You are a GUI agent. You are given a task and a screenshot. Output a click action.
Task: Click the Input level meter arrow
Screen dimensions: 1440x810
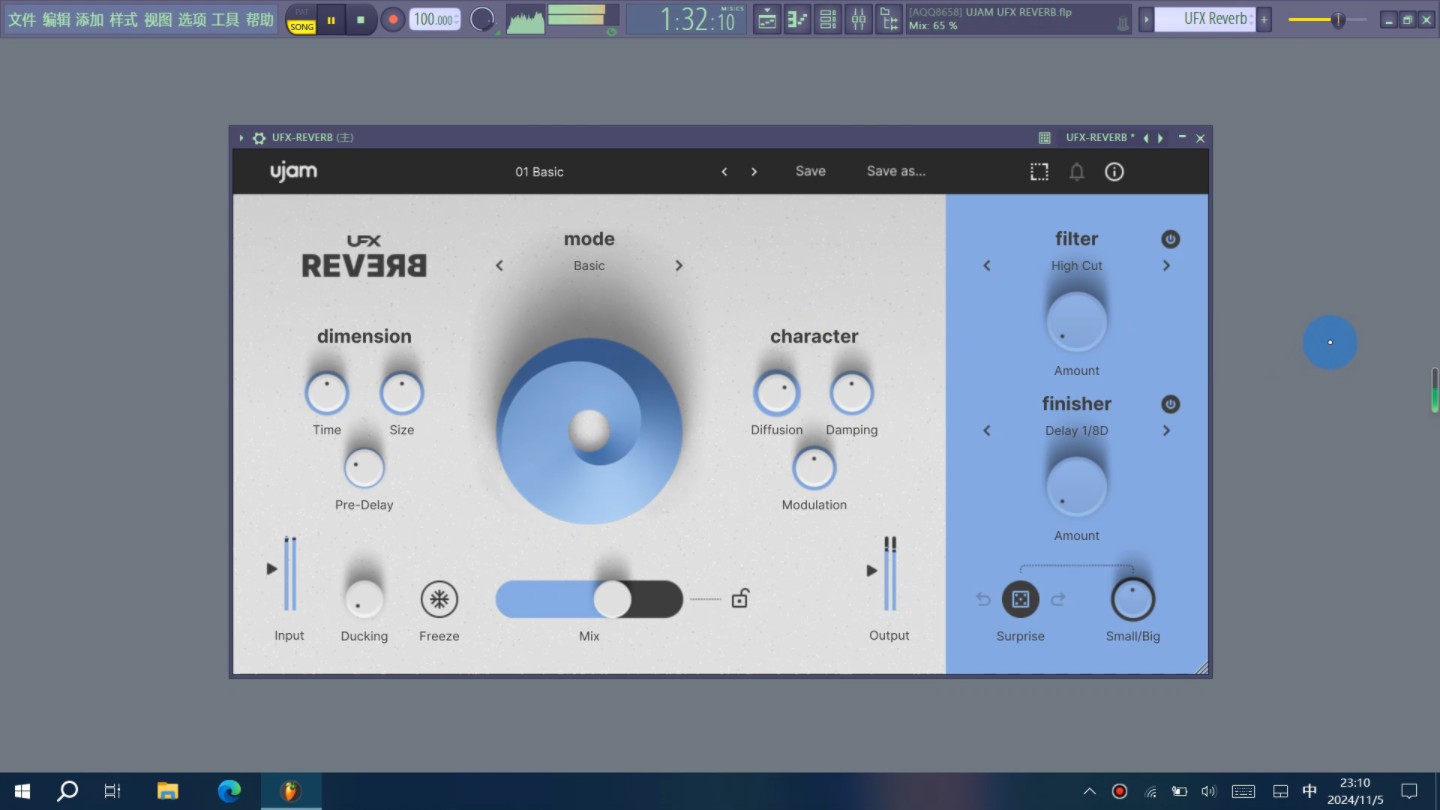click(272, 569)
